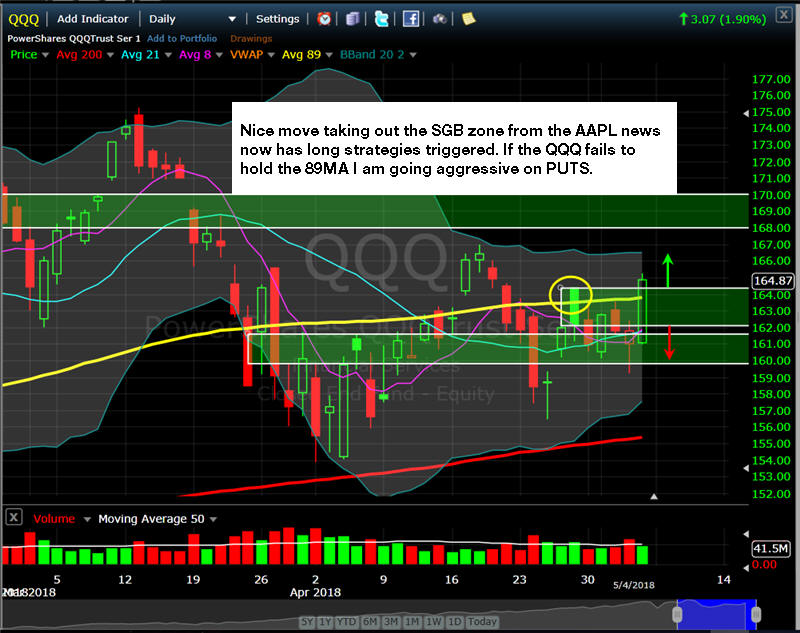Open the yellow sticky note icon
Image resolution: width=800 pixels, height=633 pixels.
[468, 19]
